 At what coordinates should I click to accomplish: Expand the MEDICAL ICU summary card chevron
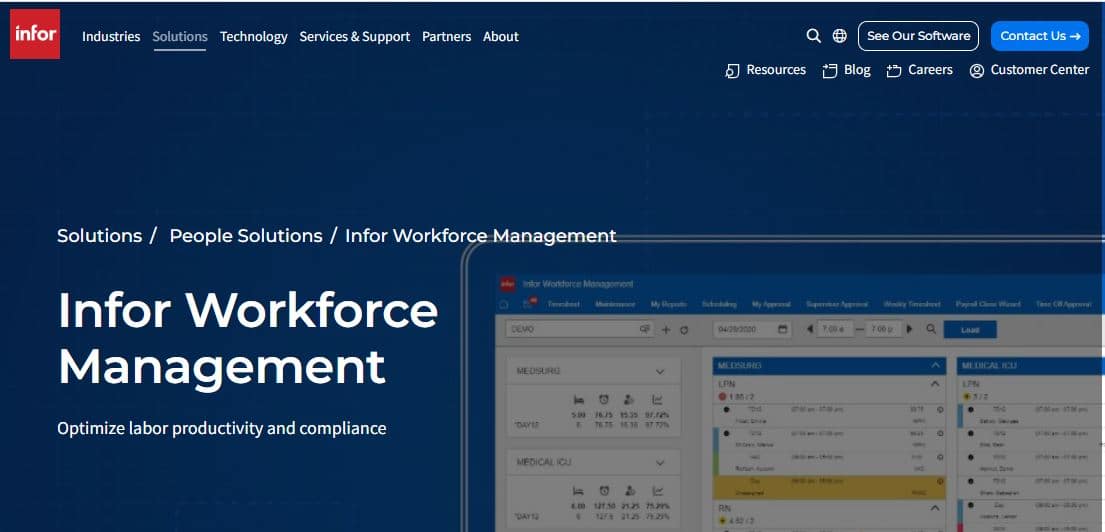click(660, 463)
